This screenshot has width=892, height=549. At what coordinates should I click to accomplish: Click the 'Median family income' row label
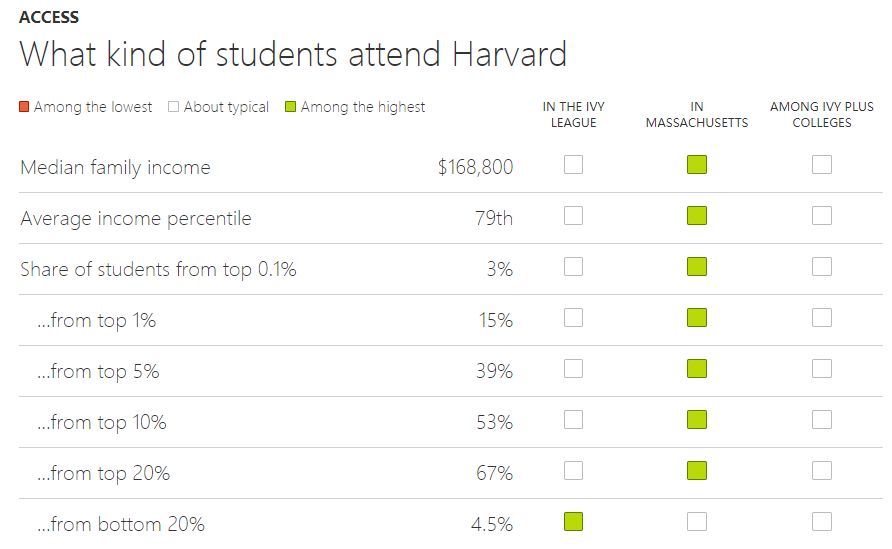pos(115,167)
